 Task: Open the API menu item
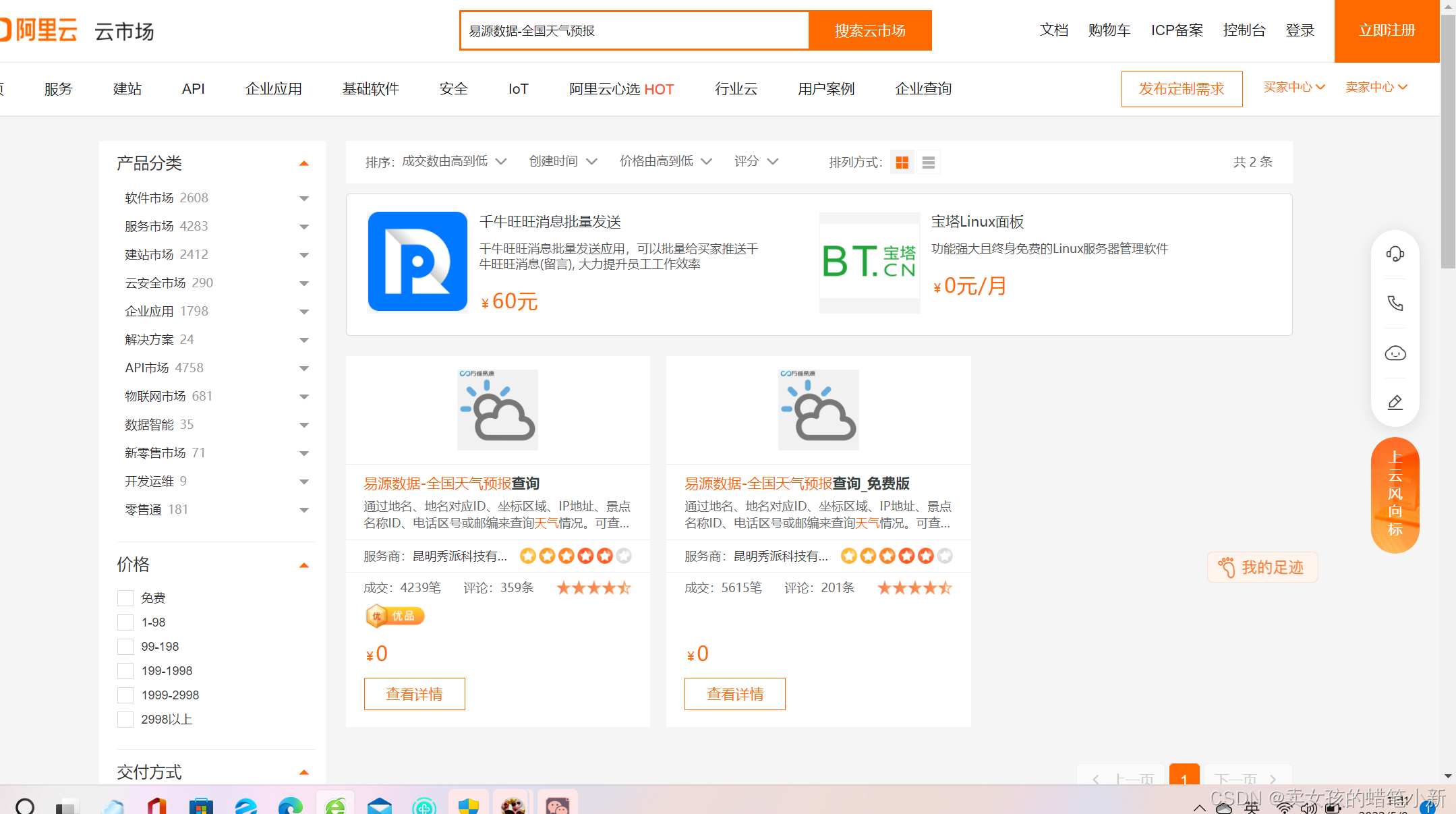(193, 89)
